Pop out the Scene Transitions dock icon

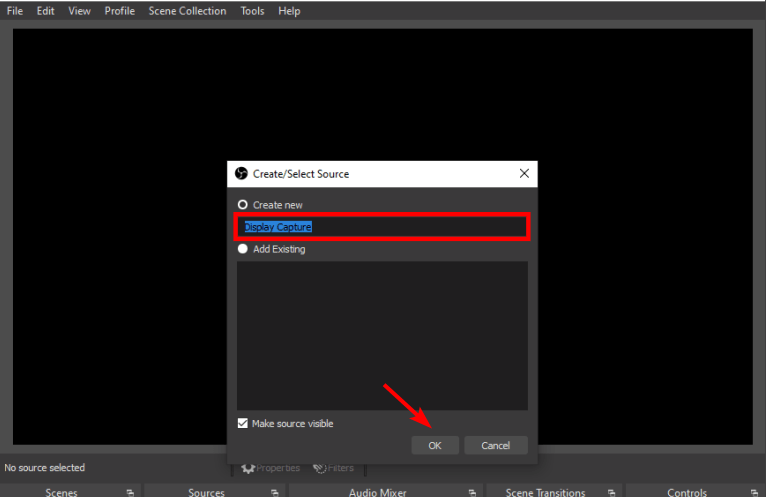click(612, 493)
